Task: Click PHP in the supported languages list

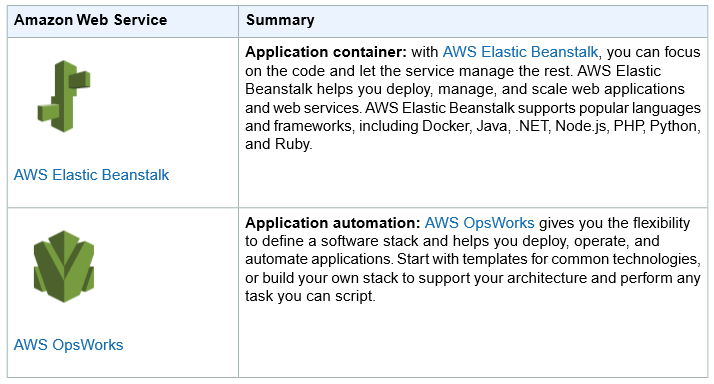Action: point(629,126)
